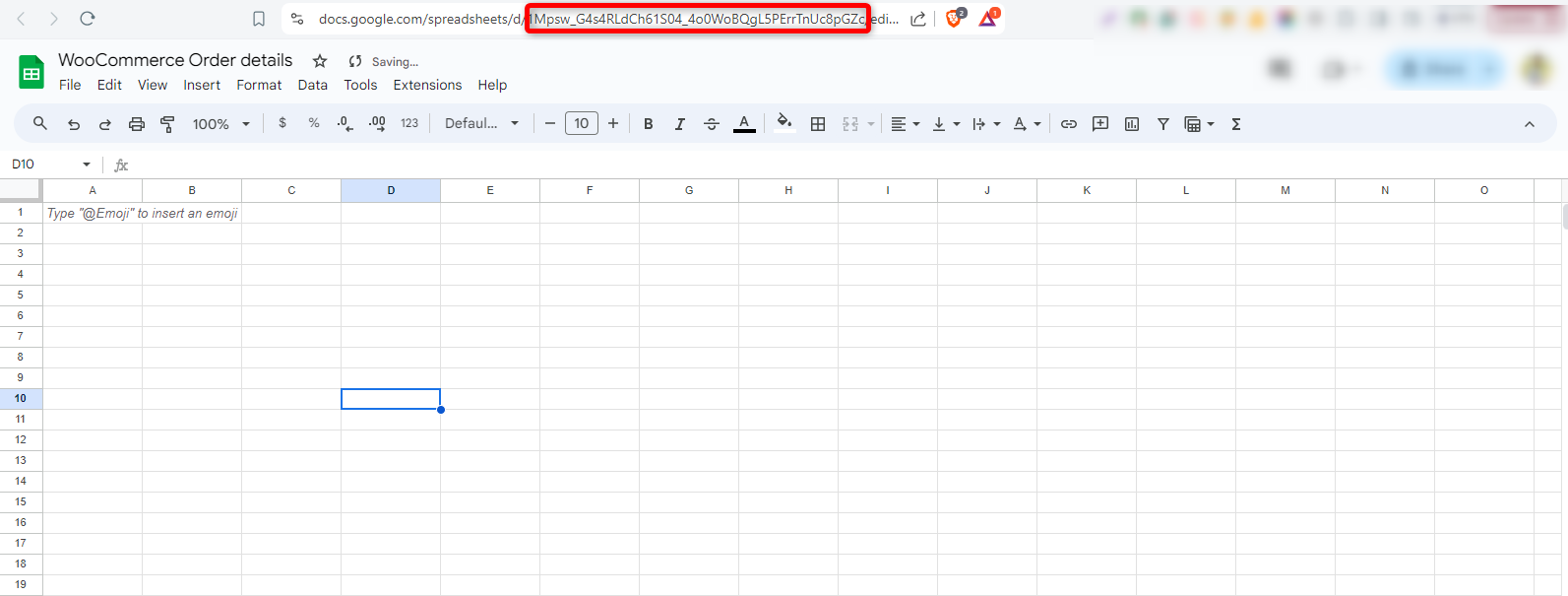Insert a link
The width and height of the screenshot is (1568, 596).
(x=1069, y=123)
